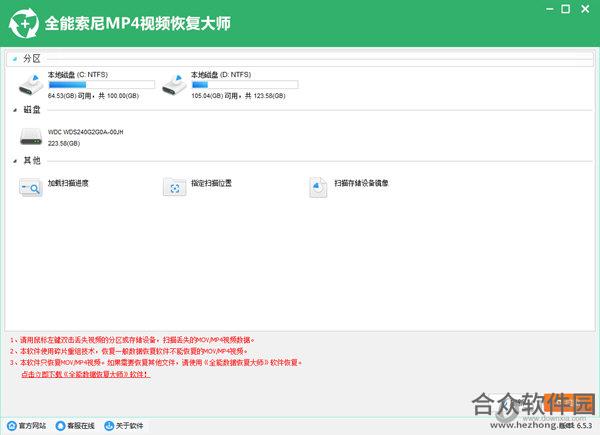Open the 扫描存储设备镜像 file icon
This screenshot has height=435, width=600.
318,187
